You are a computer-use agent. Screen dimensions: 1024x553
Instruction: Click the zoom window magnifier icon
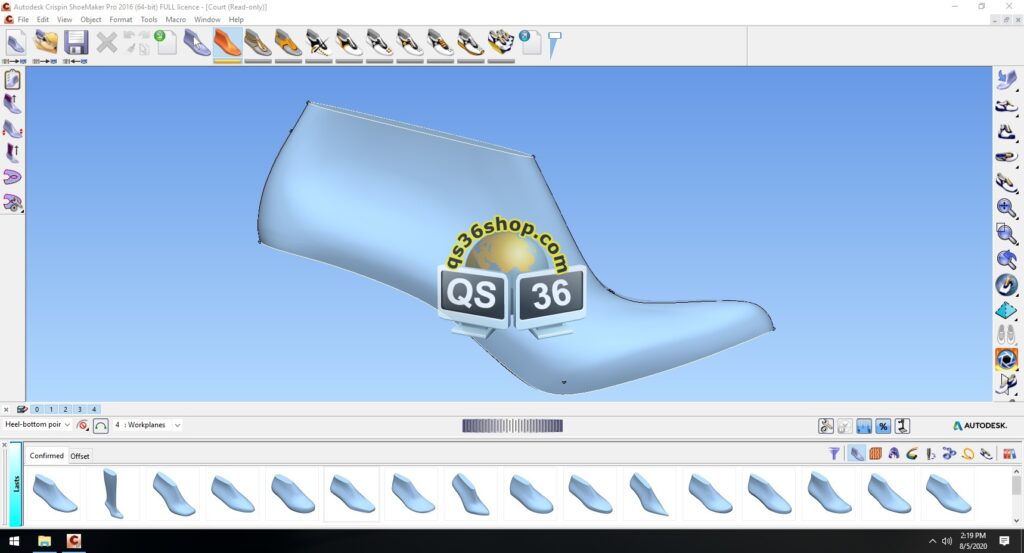(x=1006, y=234)
